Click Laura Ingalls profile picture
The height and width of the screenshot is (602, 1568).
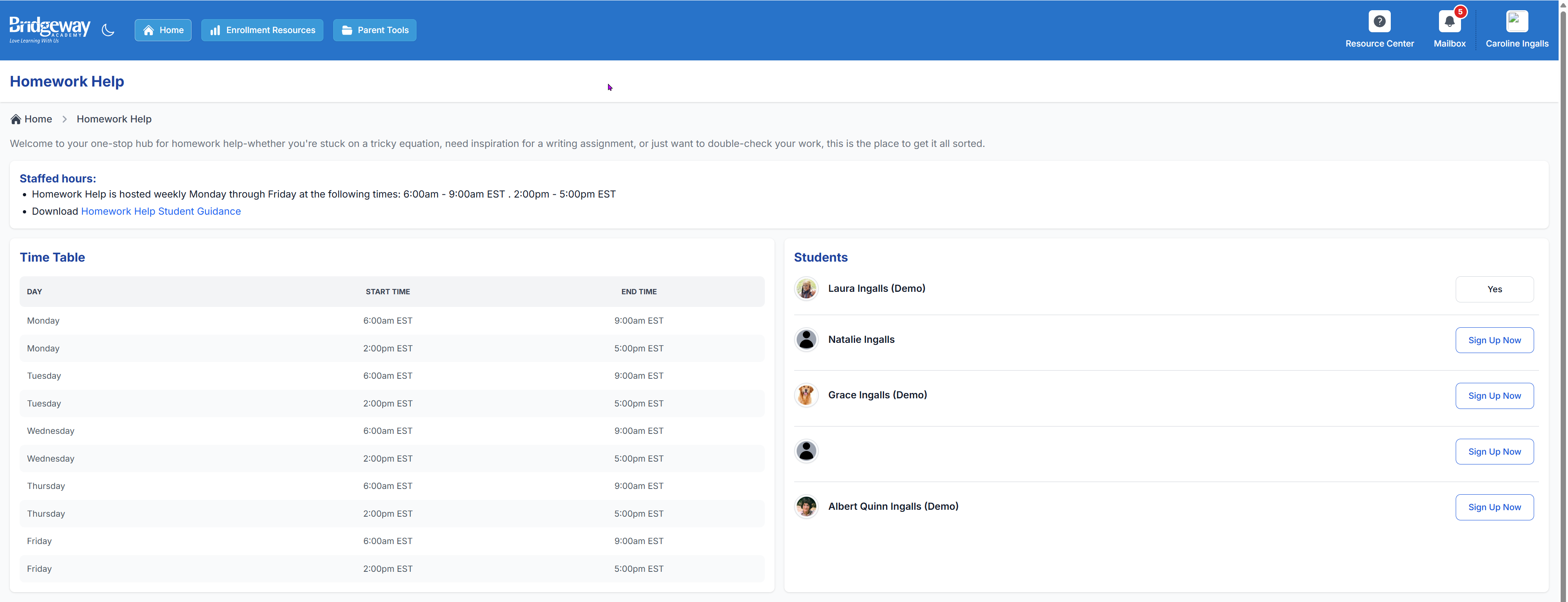pos(806,289)
